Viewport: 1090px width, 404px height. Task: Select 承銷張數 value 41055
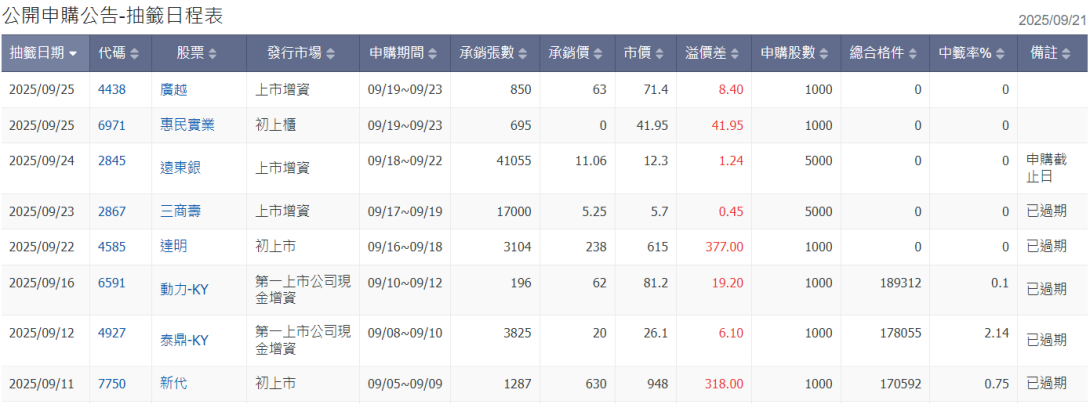click(x=514, y=161)
